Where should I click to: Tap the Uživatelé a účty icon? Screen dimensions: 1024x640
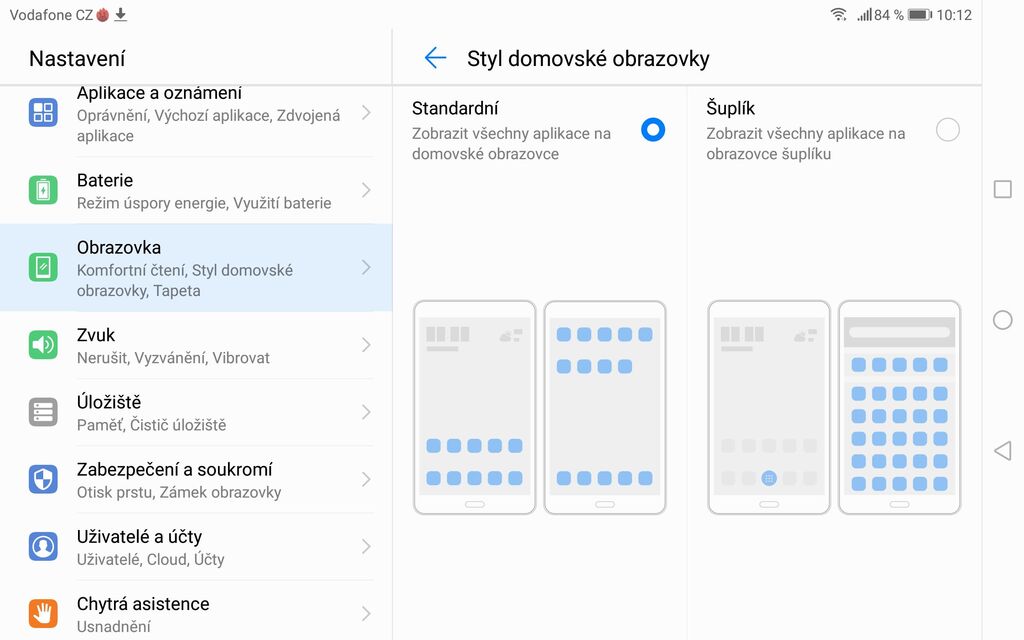(43, 546)
